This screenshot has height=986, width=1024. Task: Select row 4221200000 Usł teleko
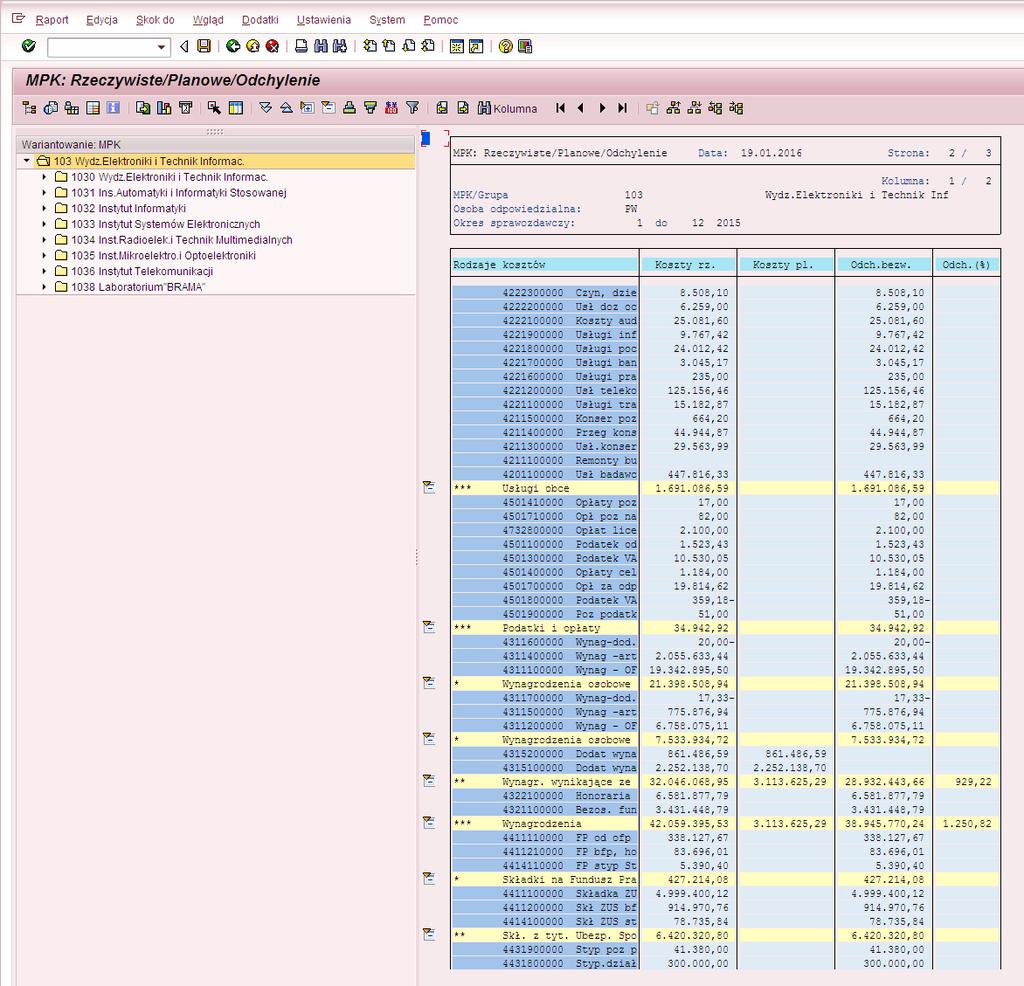(545, 390)
